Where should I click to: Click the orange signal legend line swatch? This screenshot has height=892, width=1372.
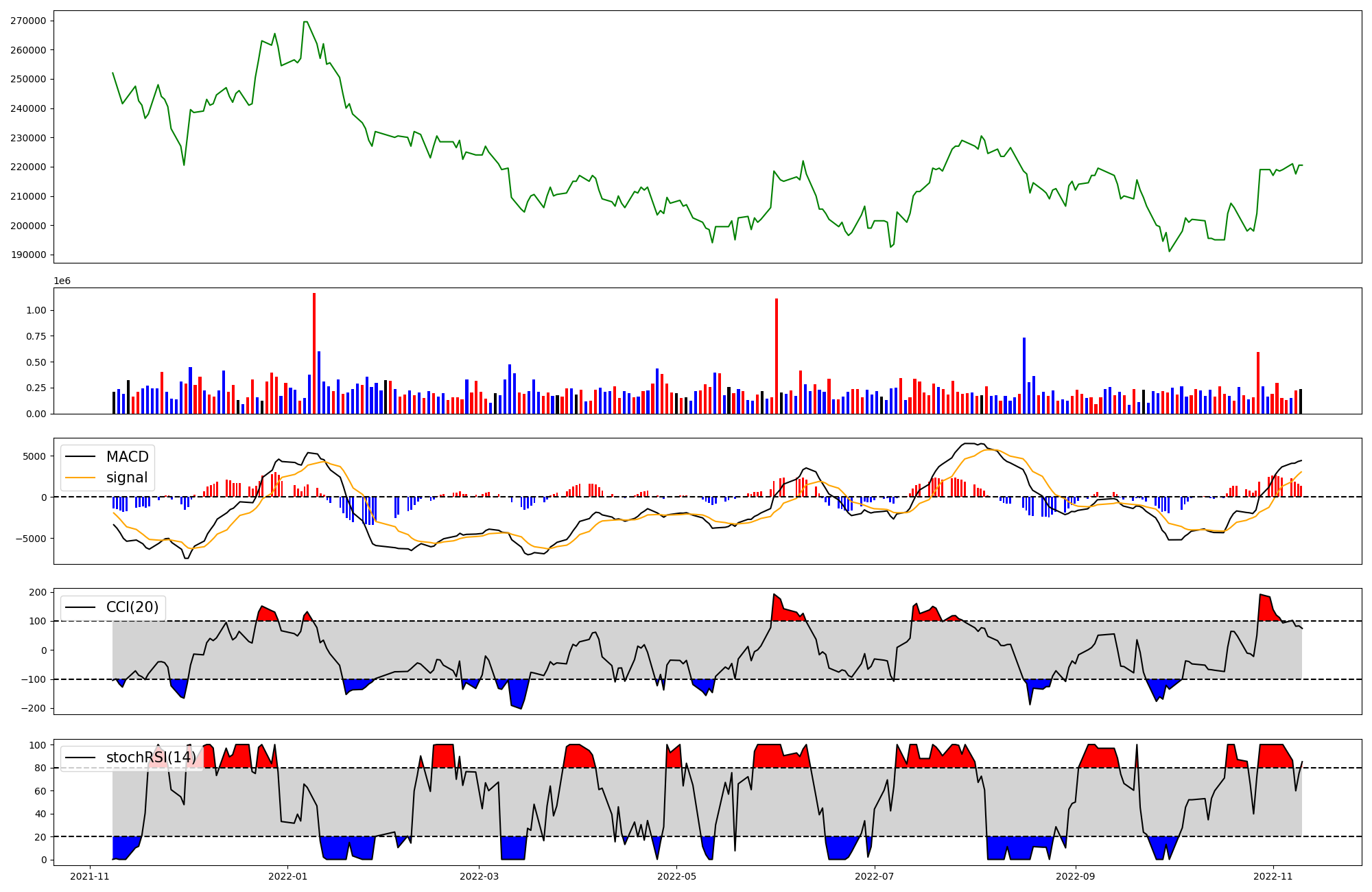[x=82, y=478]
